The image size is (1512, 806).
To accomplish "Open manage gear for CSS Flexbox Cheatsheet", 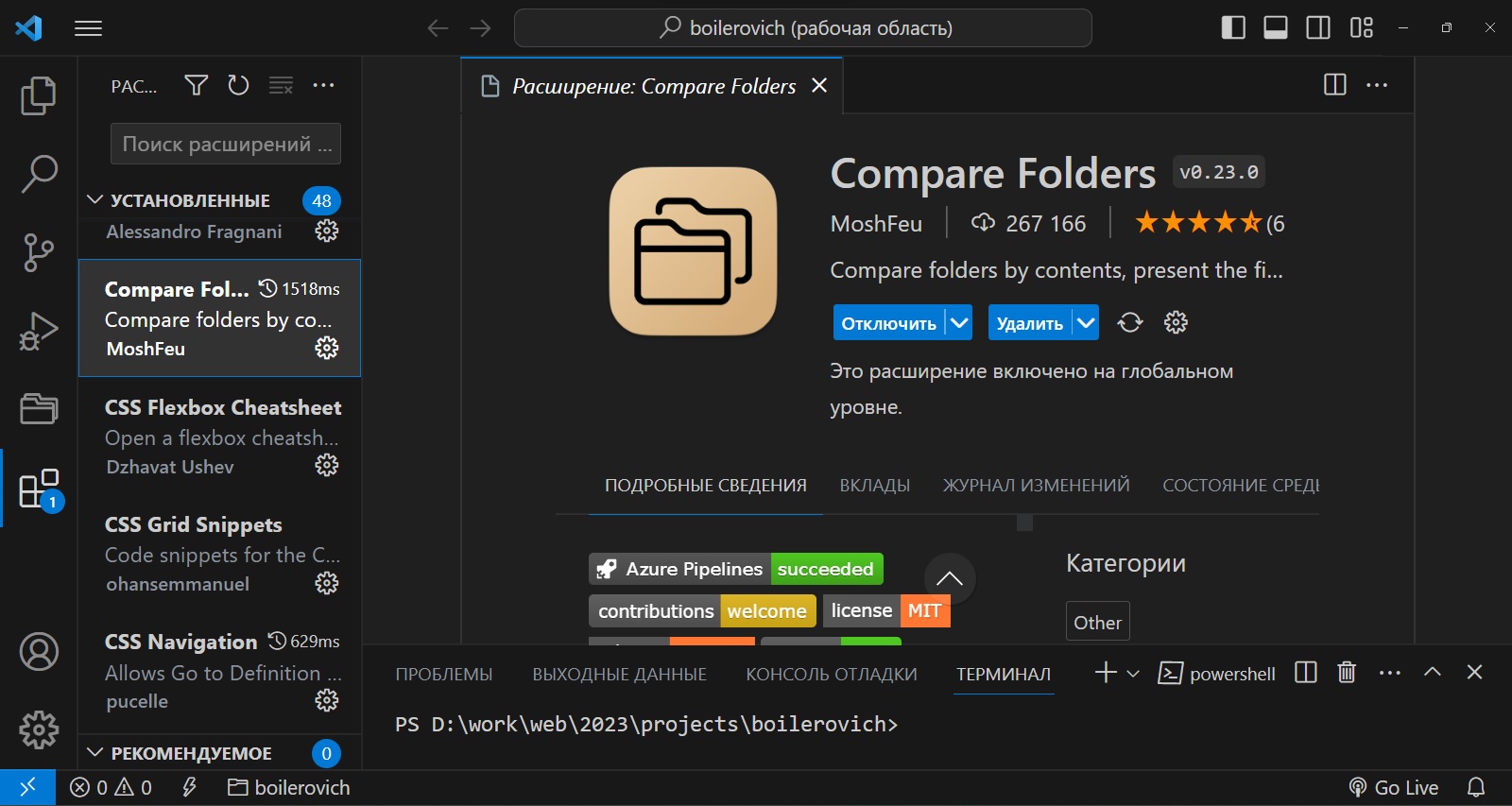I will coord(327,465).
